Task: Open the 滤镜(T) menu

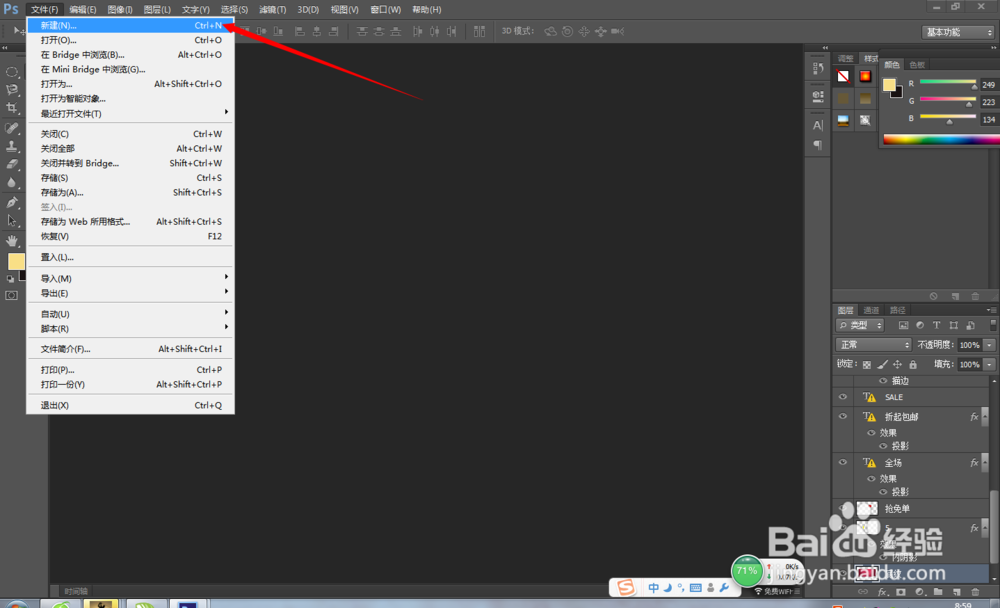Action: [x=272, y=10]
